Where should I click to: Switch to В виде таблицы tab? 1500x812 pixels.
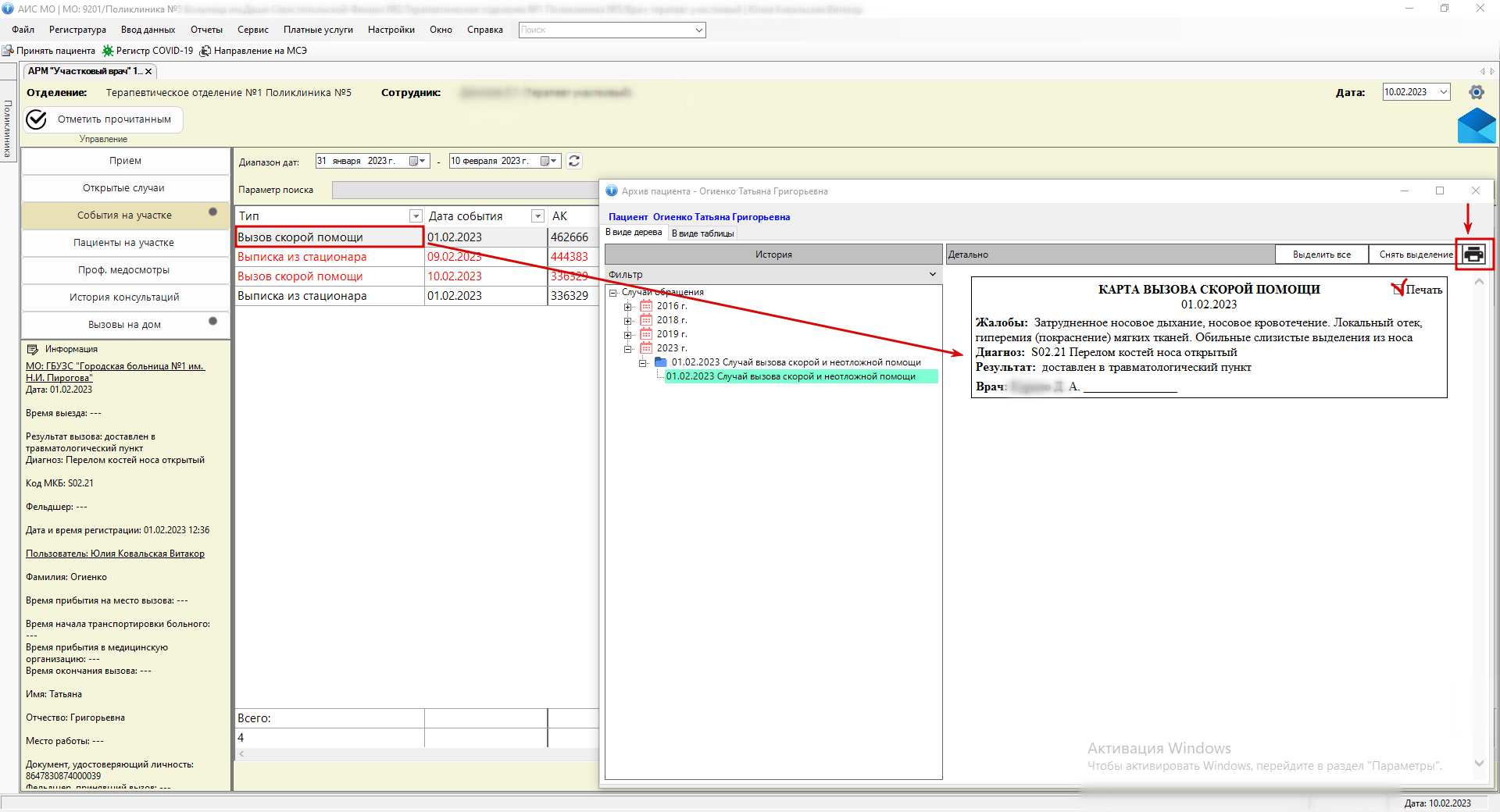(703, 233)
